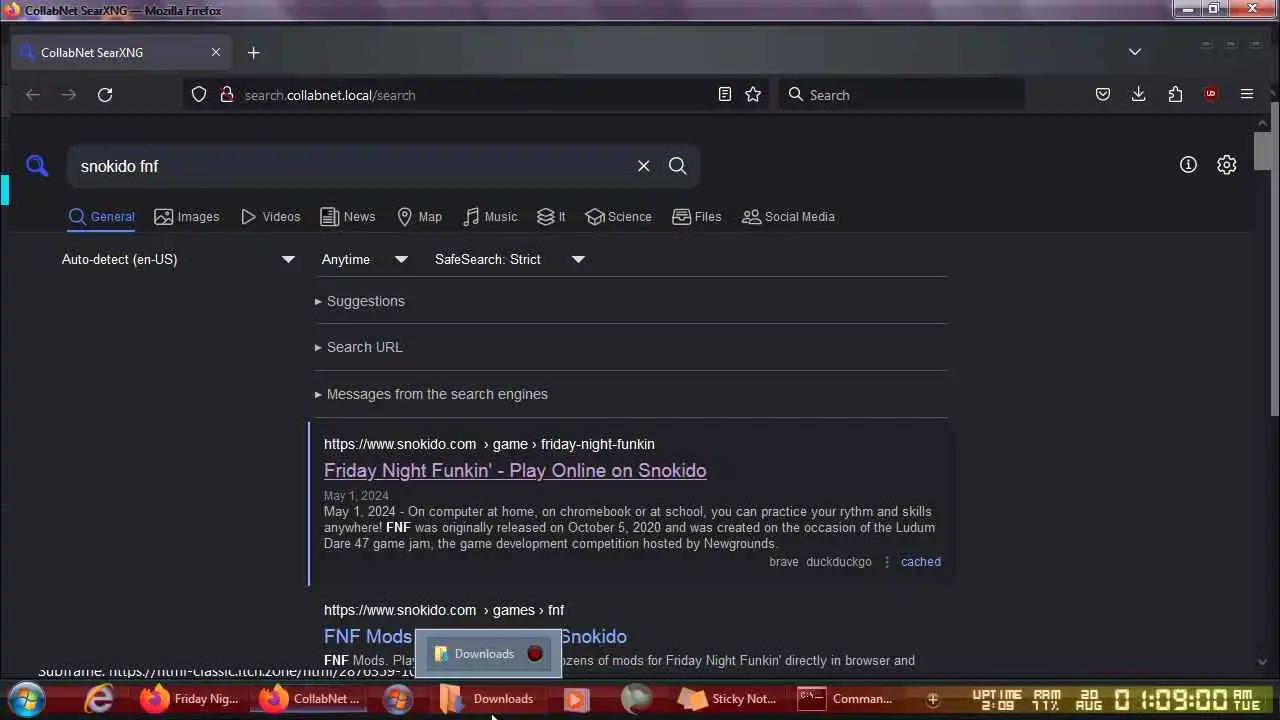Close the CollabNet SearXNG tab
1280x720 pixels.
216,53
